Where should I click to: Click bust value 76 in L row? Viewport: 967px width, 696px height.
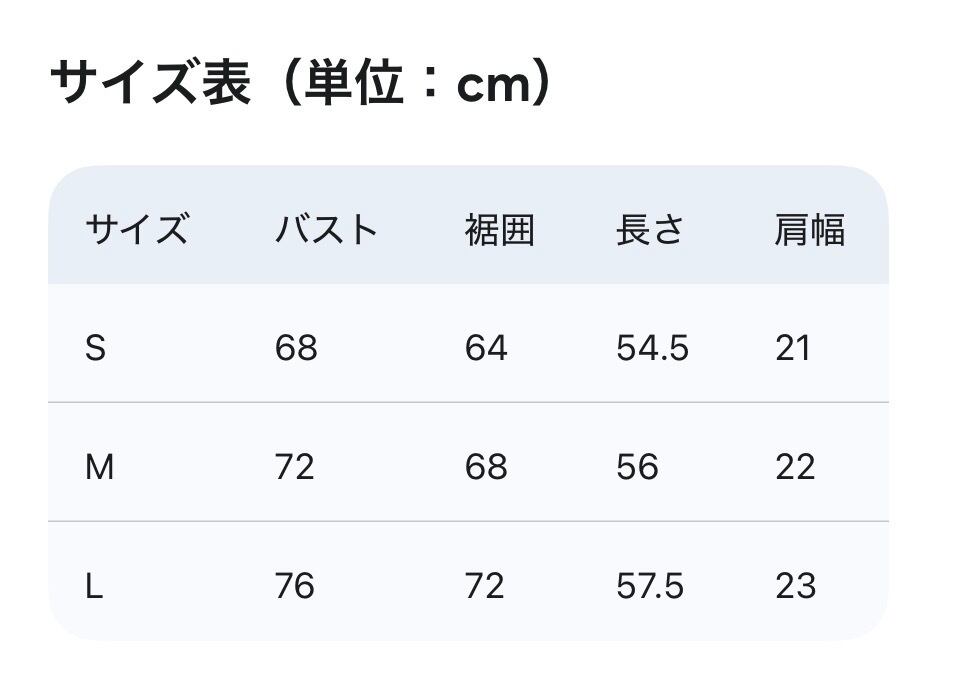[x=295, y=586]
